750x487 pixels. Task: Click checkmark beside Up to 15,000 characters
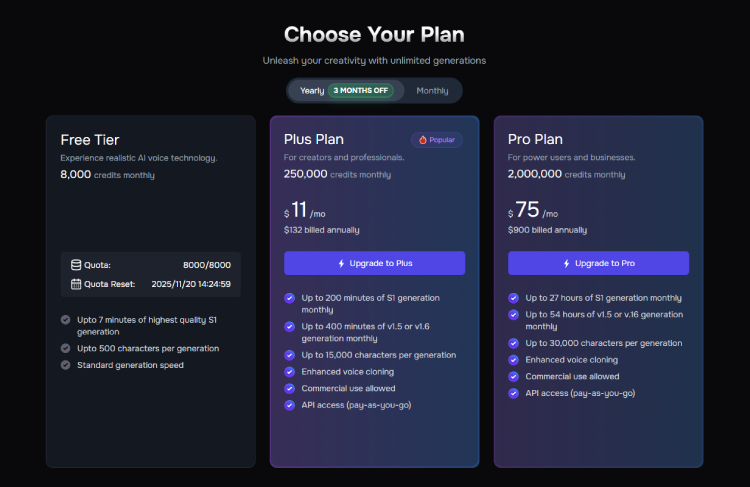pyautogui.click(x=290, y=354)
